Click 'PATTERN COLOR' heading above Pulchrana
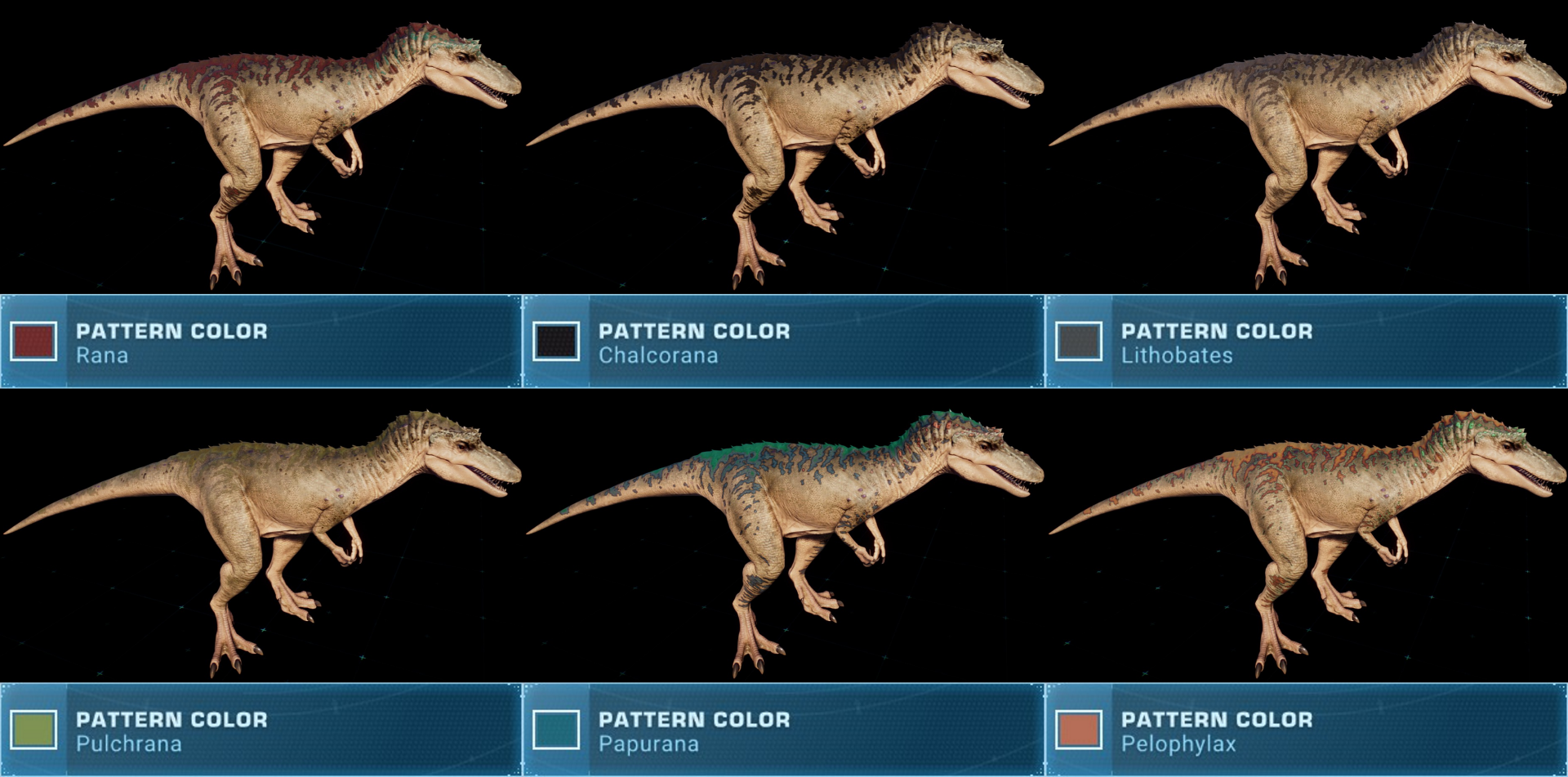Screen dimensions: 1568x777 tap(171, 719)
